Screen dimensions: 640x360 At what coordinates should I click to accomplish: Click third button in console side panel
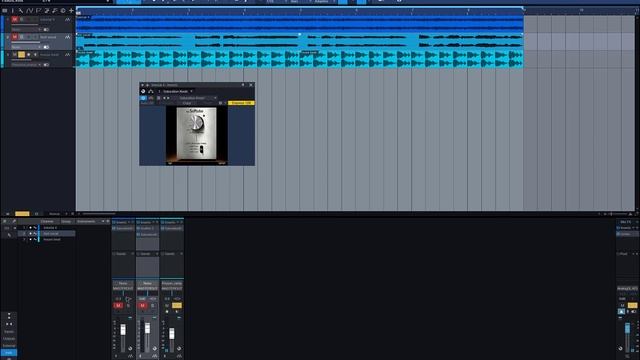click(9, 346)
